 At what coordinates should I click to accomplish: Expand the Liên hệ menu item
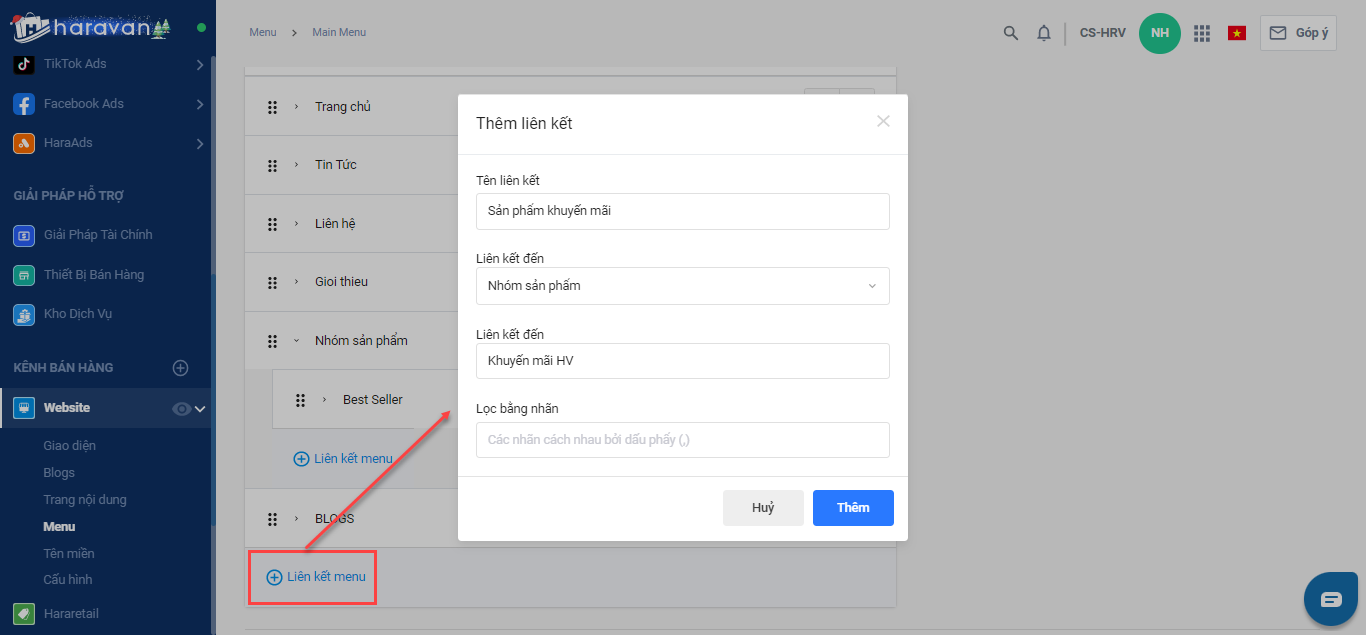pyautogui.click(x=297, y=223)
